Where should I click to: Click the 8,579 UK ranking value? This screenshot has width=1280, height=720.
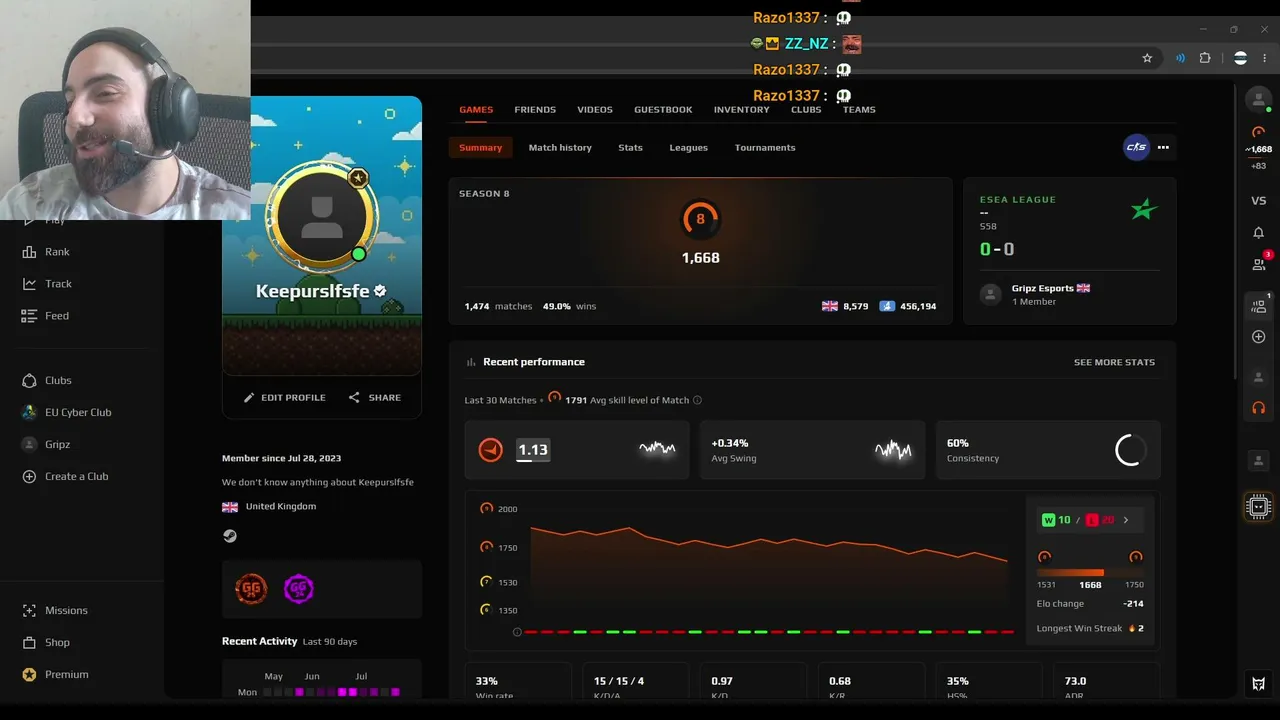[x=856, y=306]
